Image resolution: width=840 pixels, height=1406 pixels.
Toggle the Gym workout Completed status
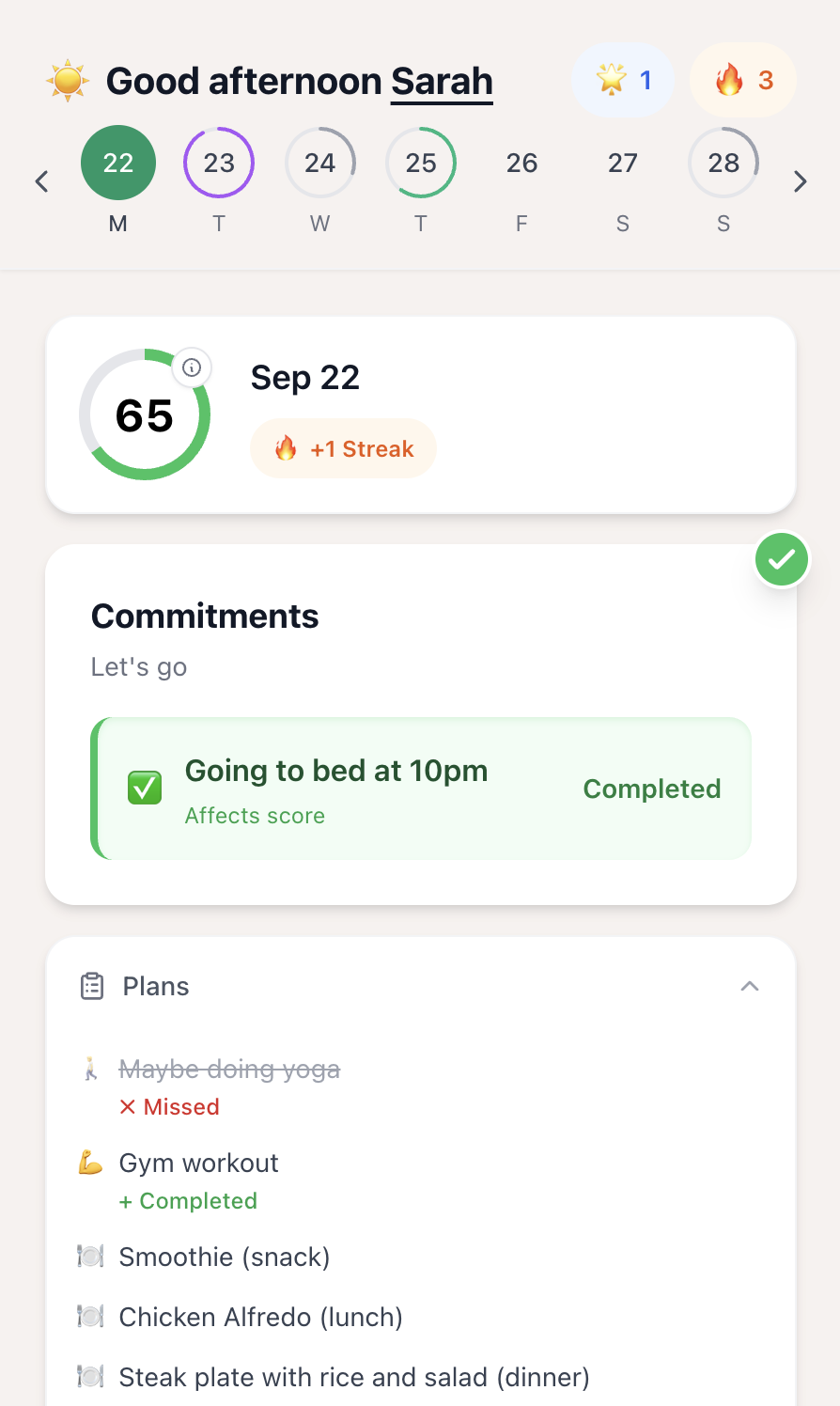(x=188, y=1201)
